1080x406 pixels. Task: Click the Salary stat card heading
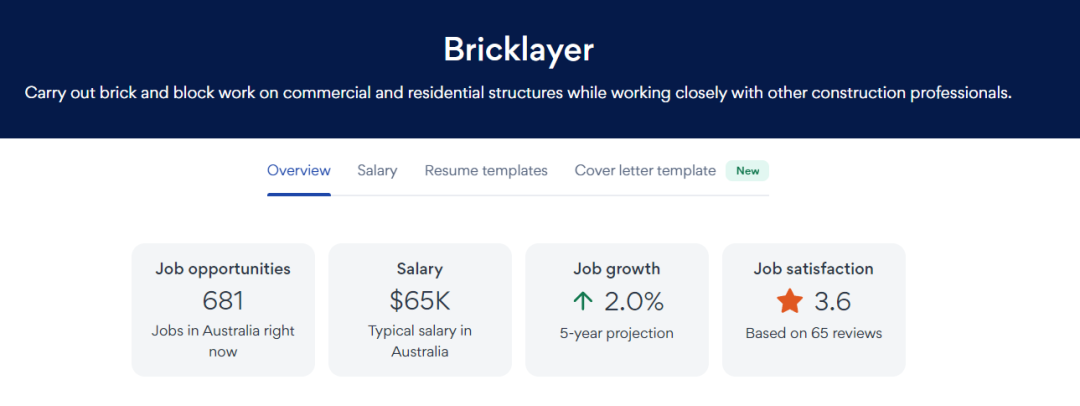pos(420,269)
